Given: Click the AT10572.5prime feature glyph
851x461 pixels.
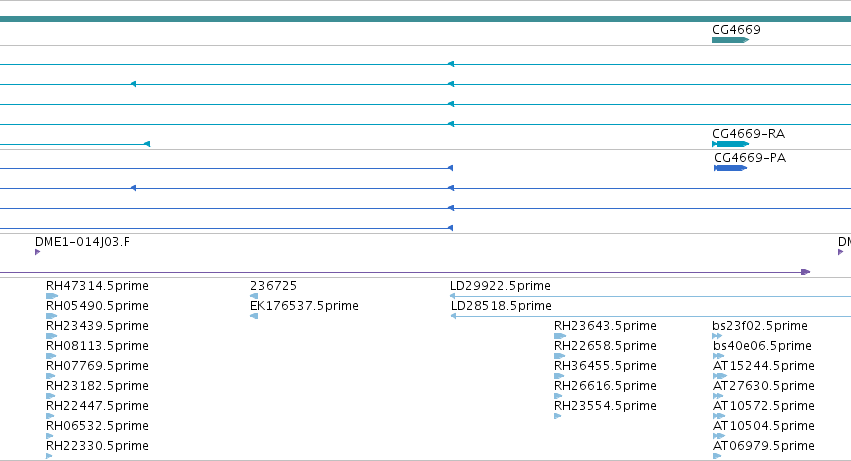Looking at the screenshot, I should pyautogui.click(x=719, y=416).
